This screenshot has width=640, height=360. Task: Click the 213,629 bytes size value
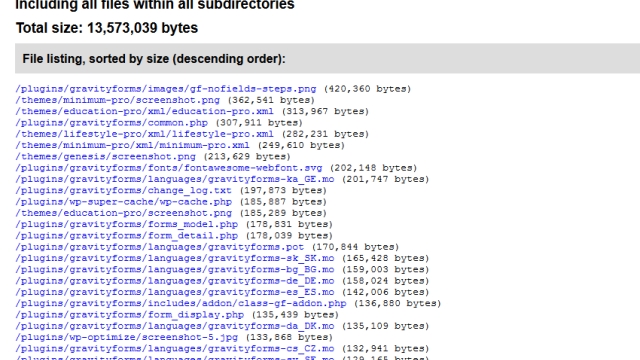(x=247, y=157)
